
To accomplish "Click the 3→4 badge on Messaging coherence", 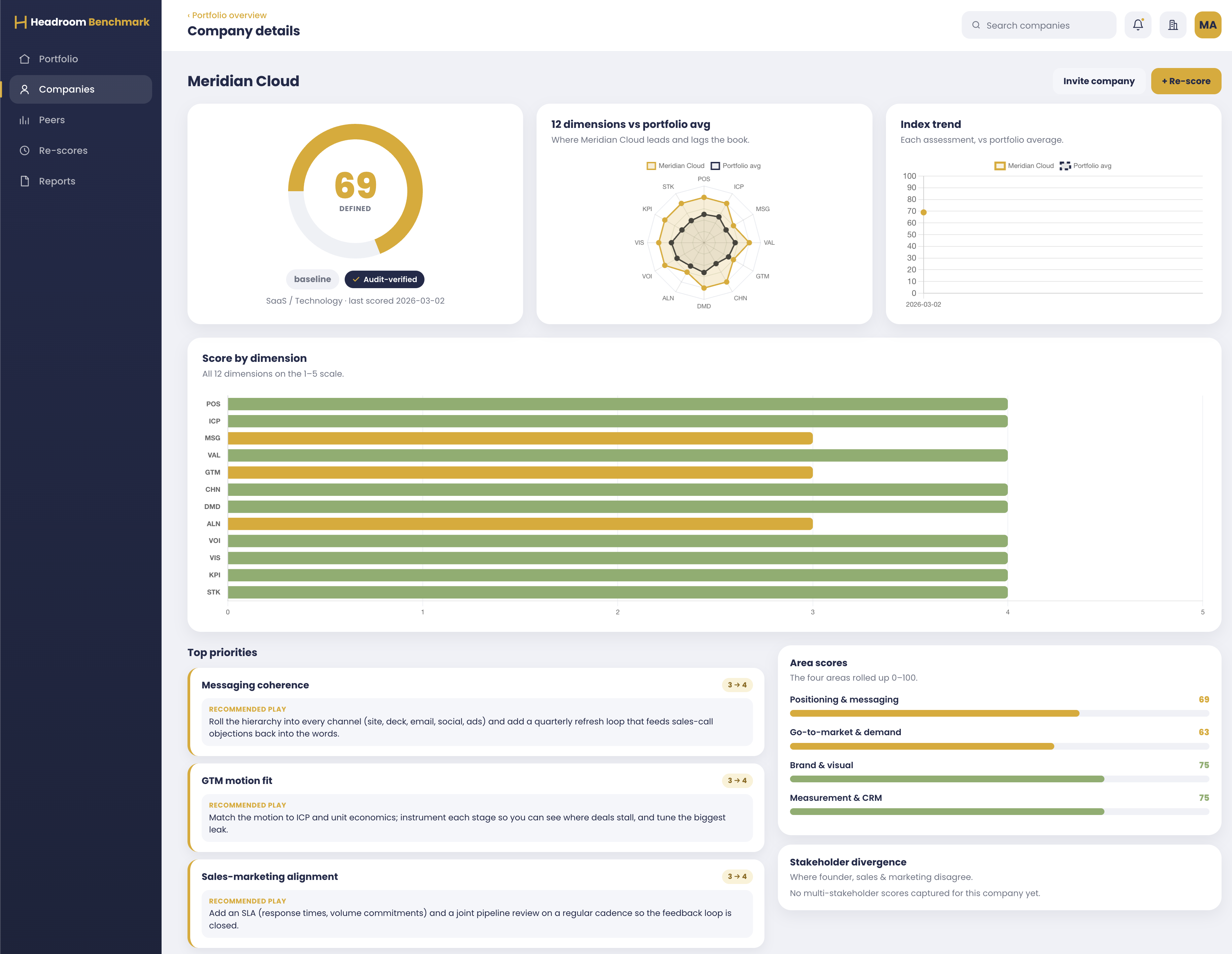I will pos(737,685).
